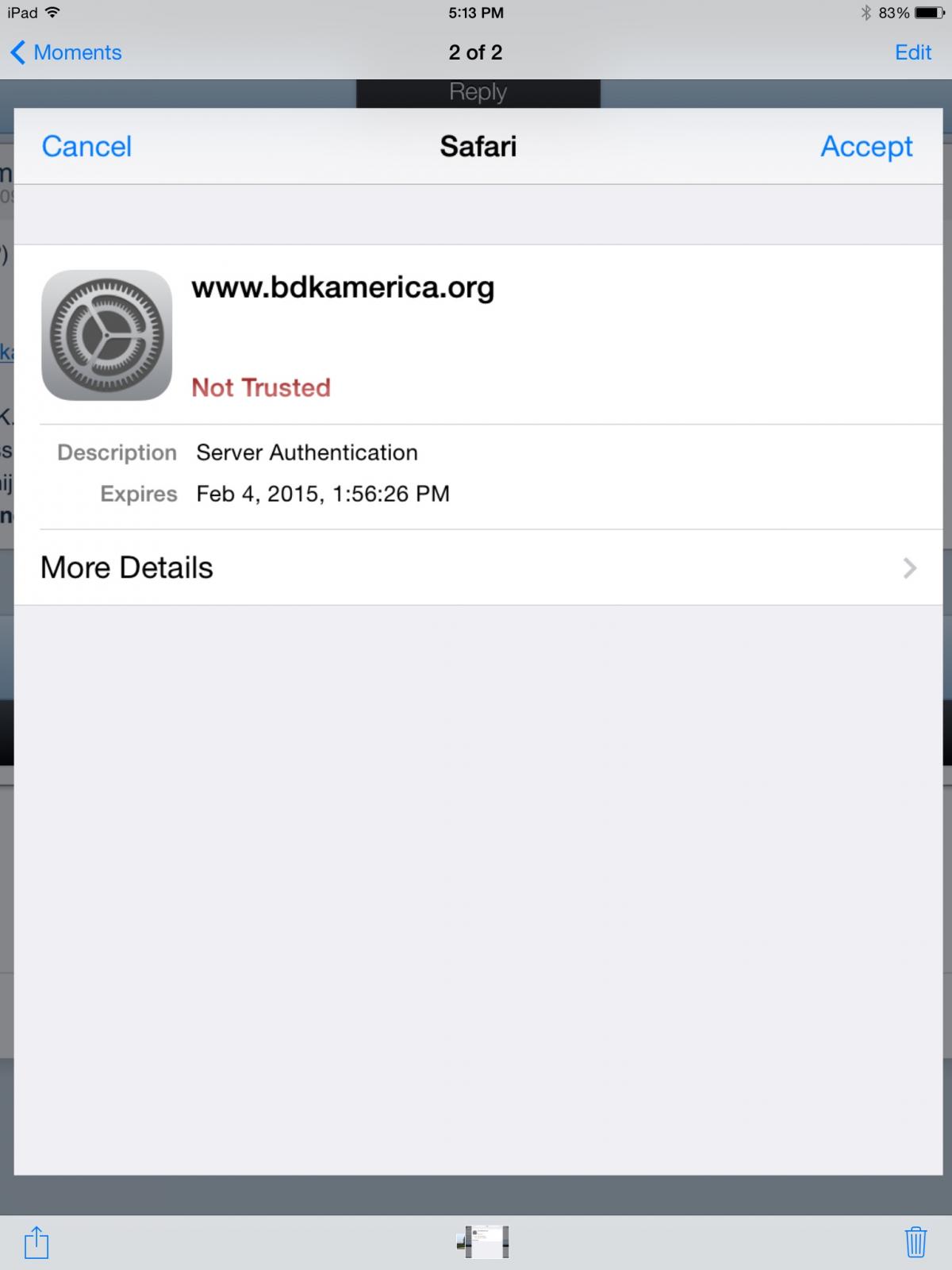Tap the trash can delete icon
The width and height of the screenshot is (952, 1270).
[x=916, y=1242]
